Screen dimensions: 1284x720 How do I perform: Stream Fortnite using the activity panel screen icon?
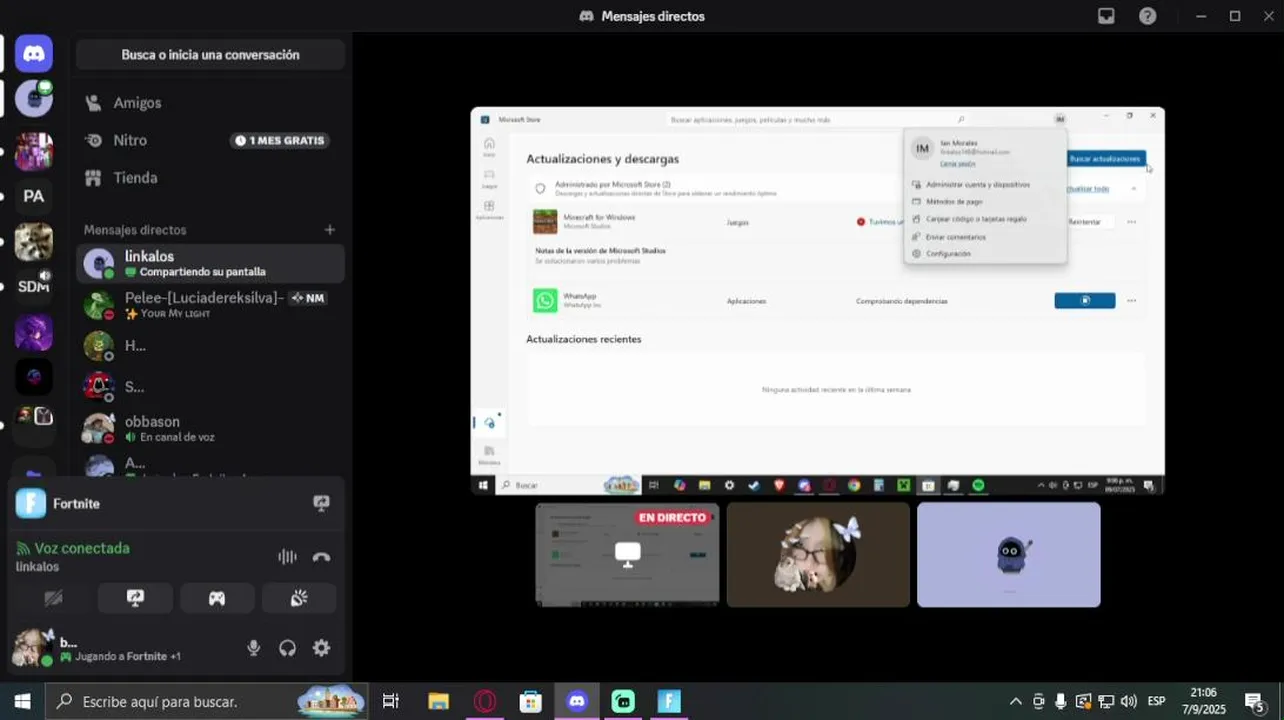321,504
